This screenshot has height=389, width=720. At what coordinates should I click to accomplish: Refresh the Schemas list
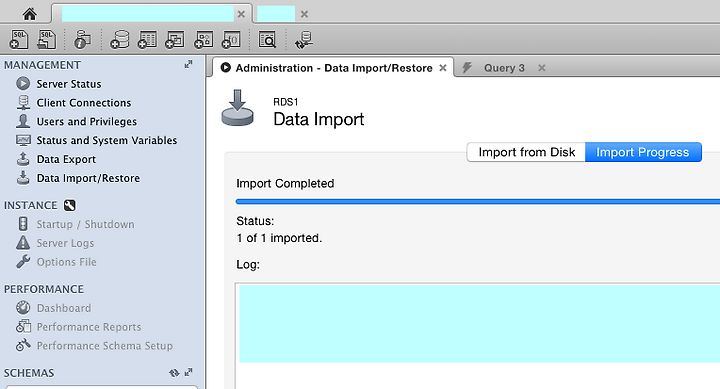point(174,372)
